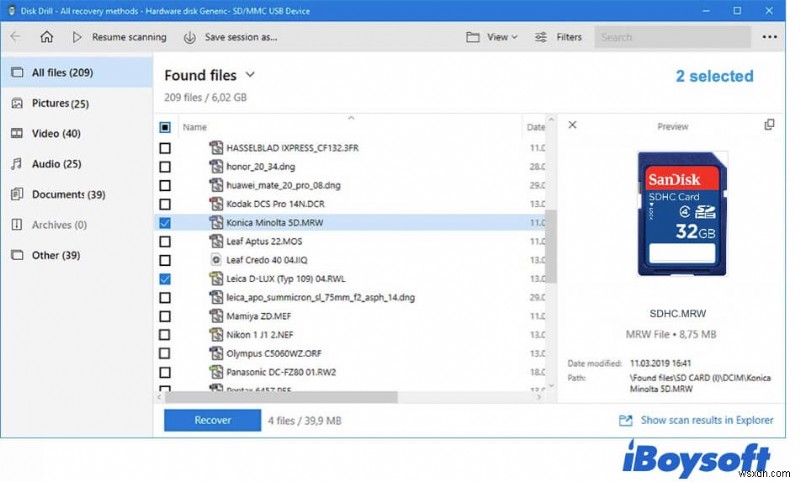Click the horizontal scrollbar of file list
Viewport: 800px width, 482px height.
coord(281,397)
